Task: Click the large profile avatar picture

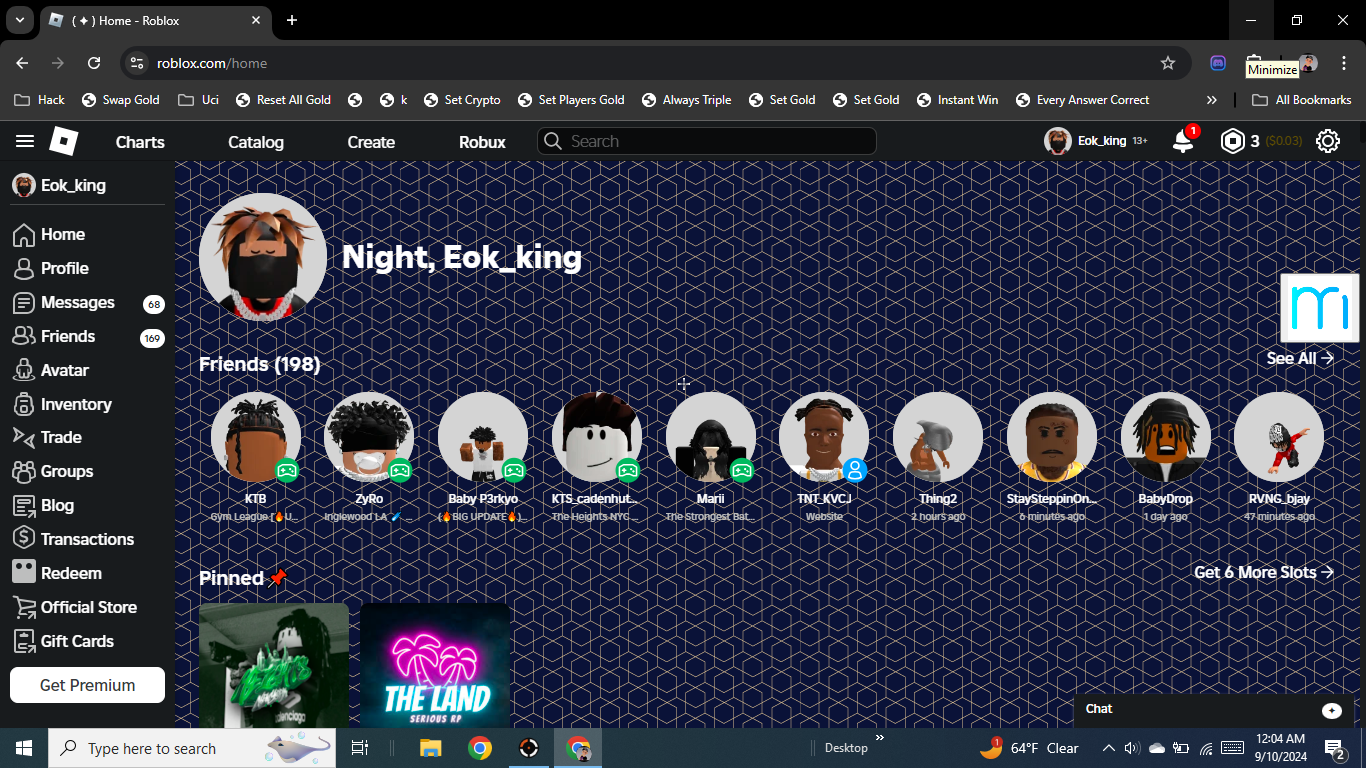Action: click(x=263, y=257)
